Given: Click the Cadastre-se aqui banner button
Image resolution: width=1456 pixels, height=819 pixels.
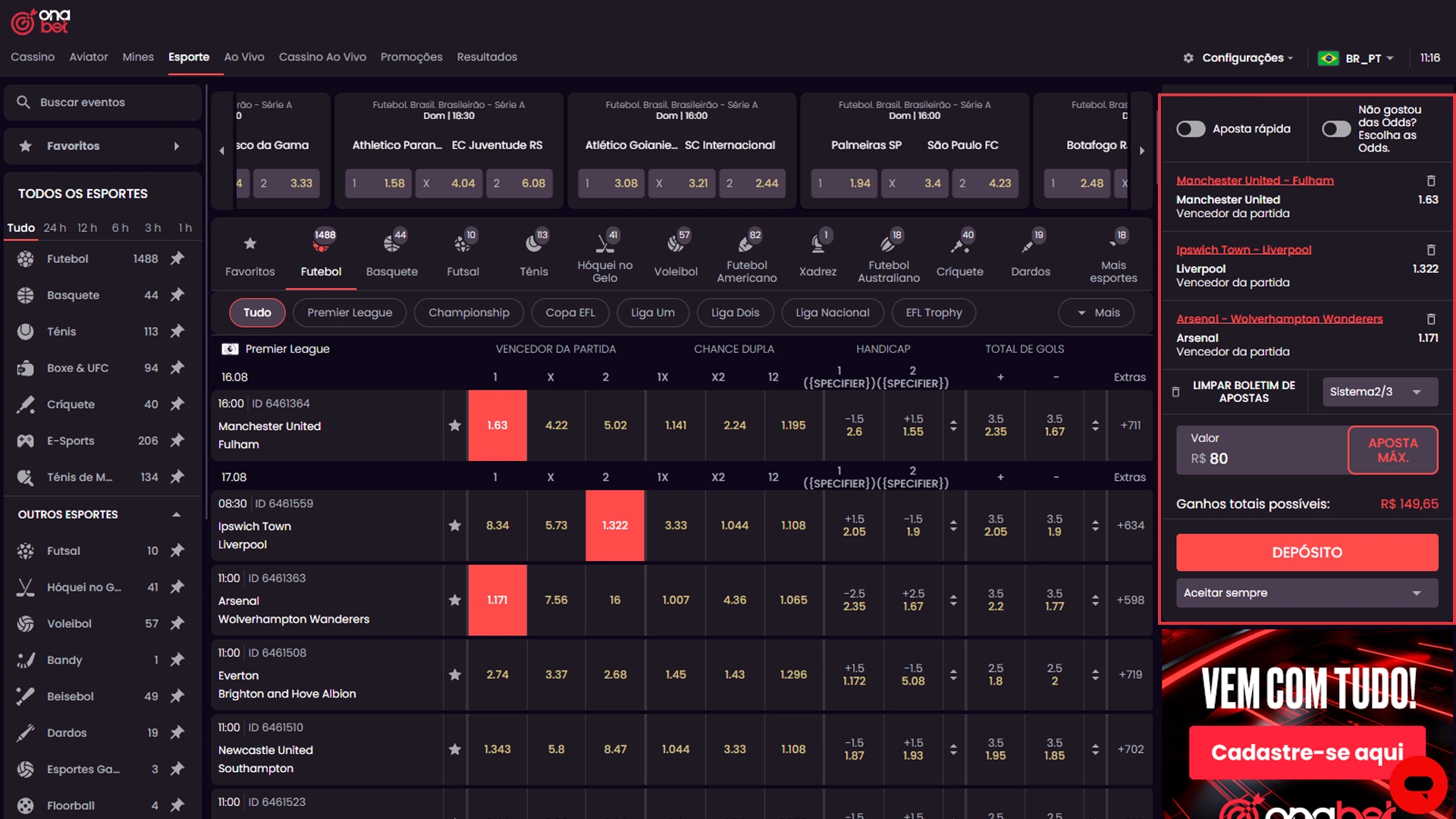Looking at the screenshot, I should pos(1307,752).
